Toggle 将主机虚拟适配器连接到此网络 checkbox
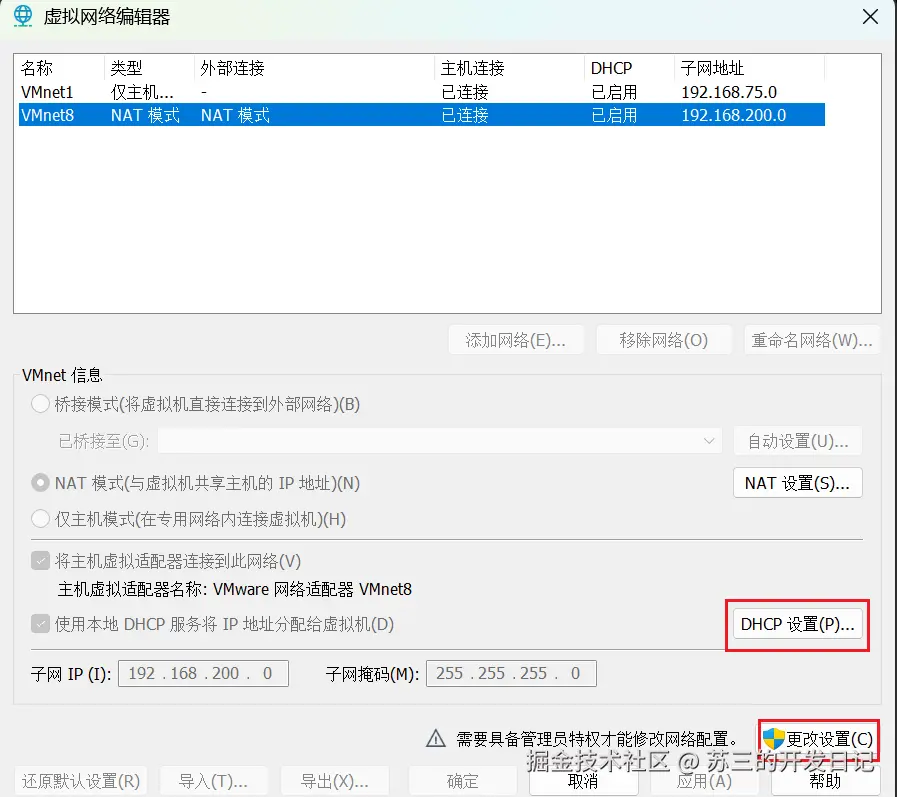The width and height of the screenshot is (897, 797). 40,561
